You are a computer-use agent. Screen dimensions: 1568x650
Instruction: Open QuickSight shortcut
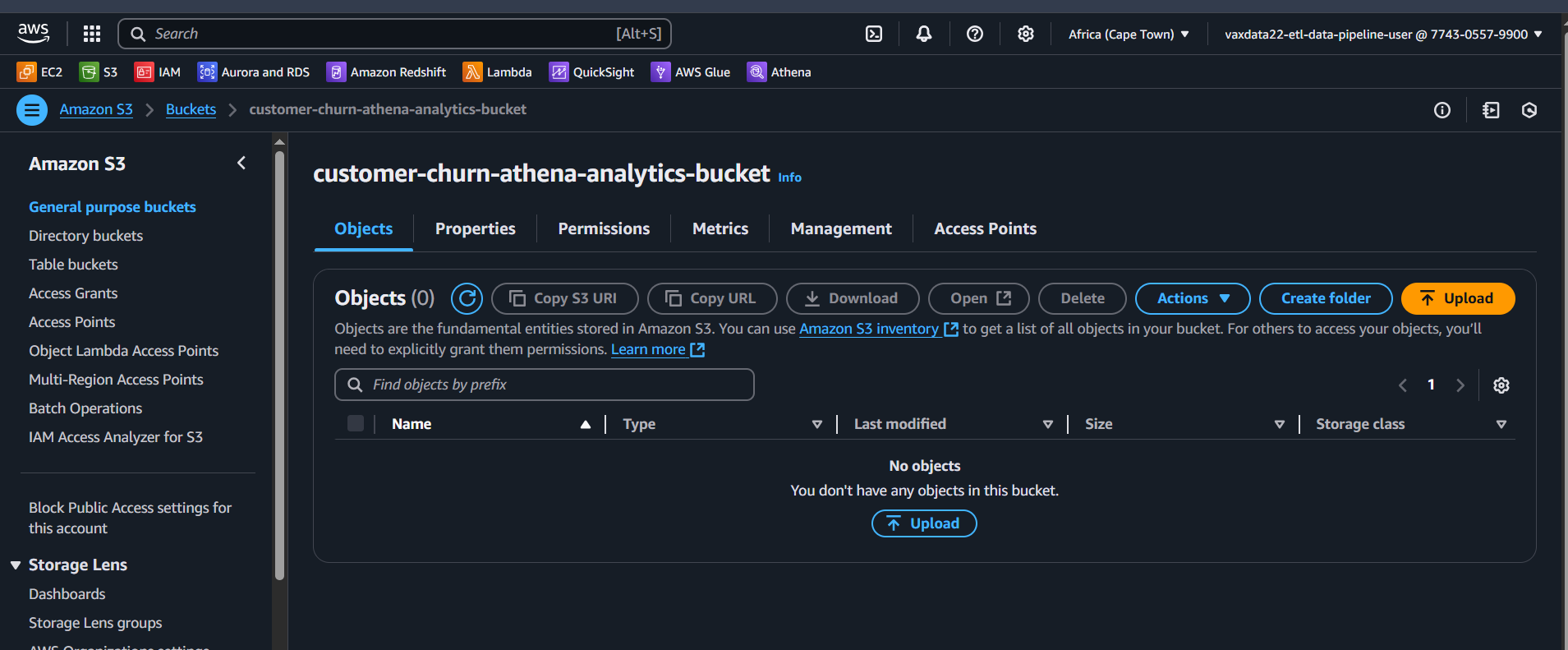click(591, 72)
